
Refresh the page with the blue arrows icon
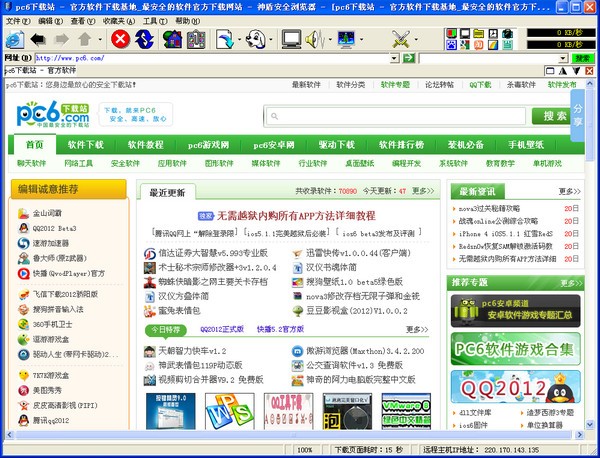[144, 39]
